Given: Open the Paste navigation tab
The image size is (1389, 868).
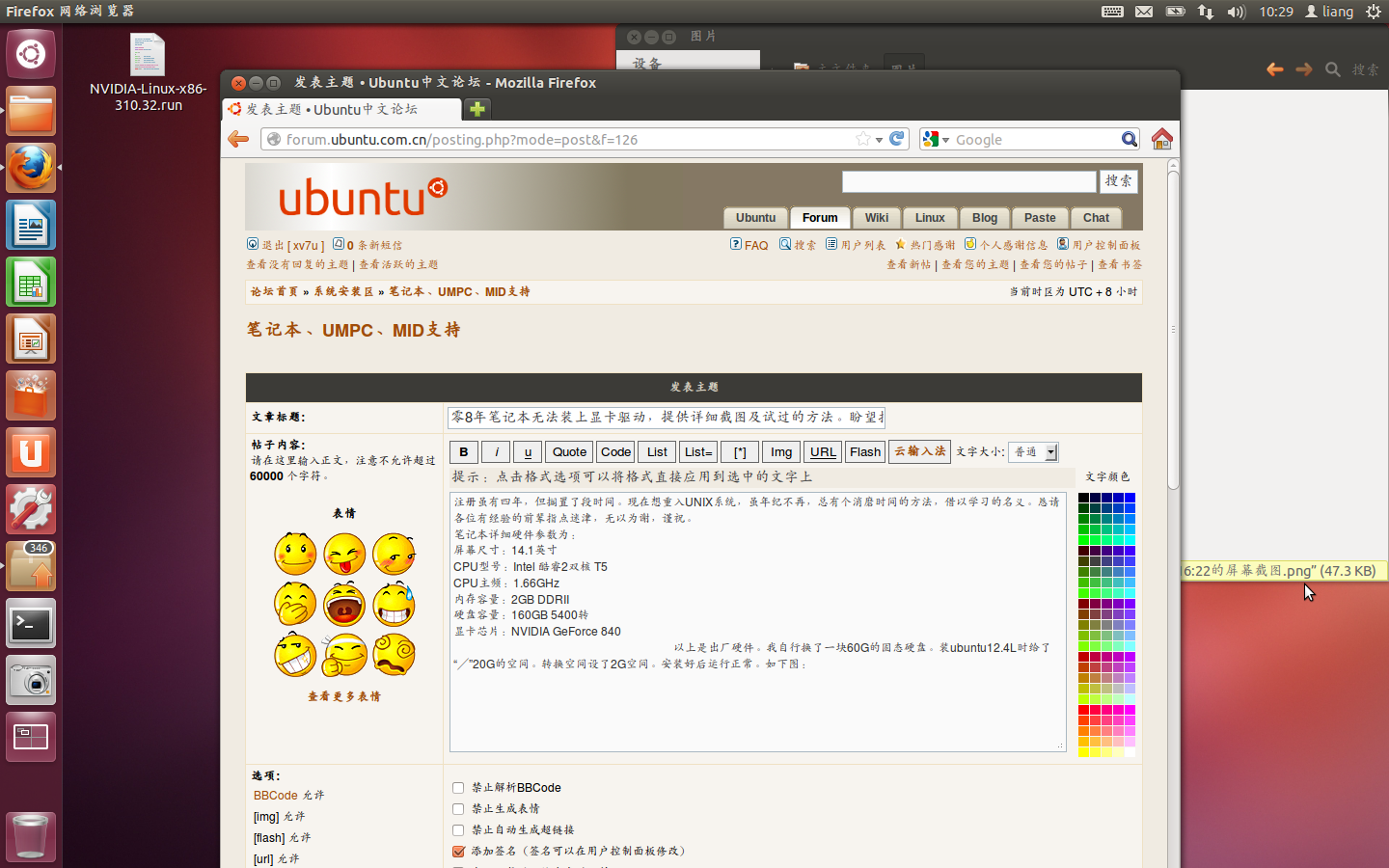Looking at the screenshot, I should pos(1040,218).
